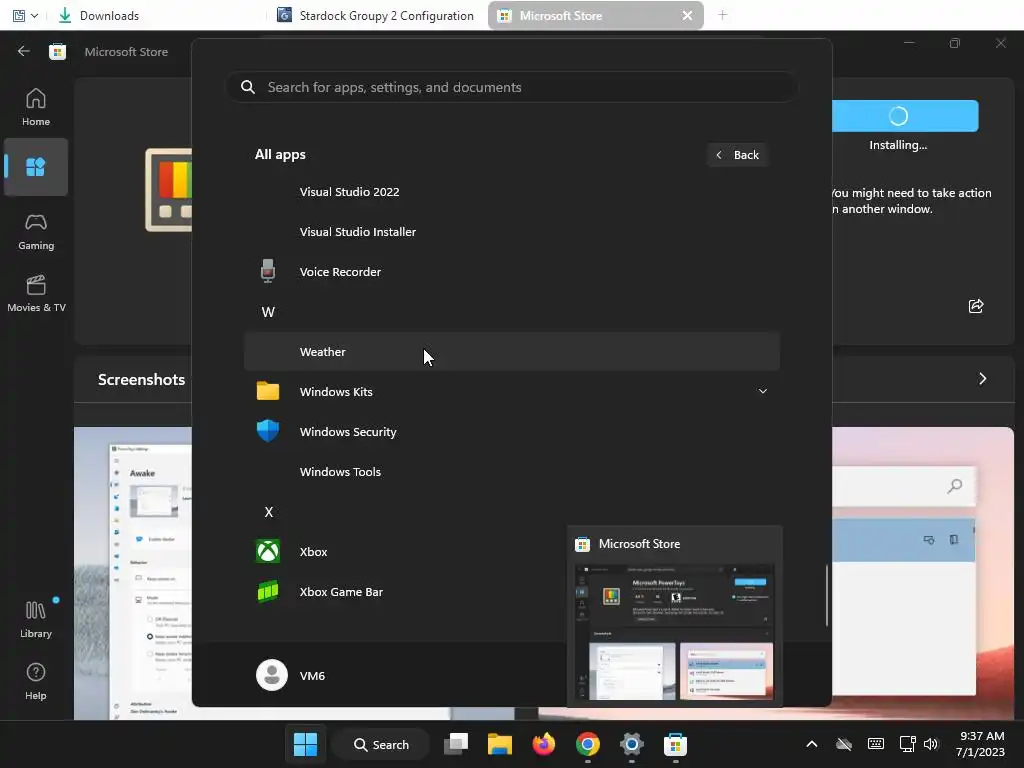The height and width of the screenshot is (768, 1024).
Task: Click the Installing progress button
Action: (x=904, y=116)
